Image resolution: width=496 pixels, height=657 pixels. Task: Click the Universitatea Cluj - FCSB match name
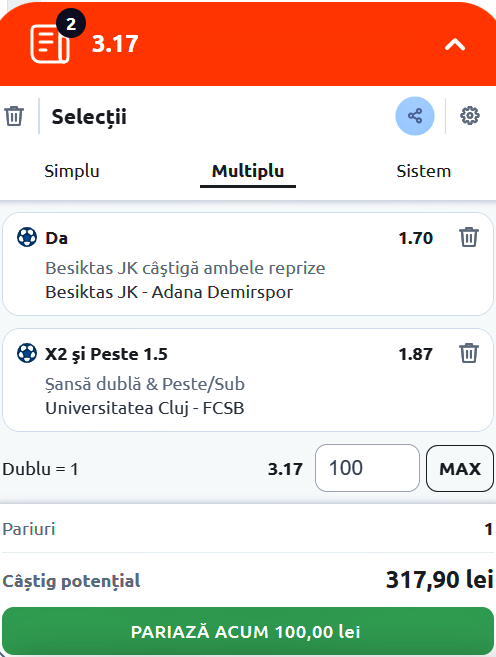[145, 408]
